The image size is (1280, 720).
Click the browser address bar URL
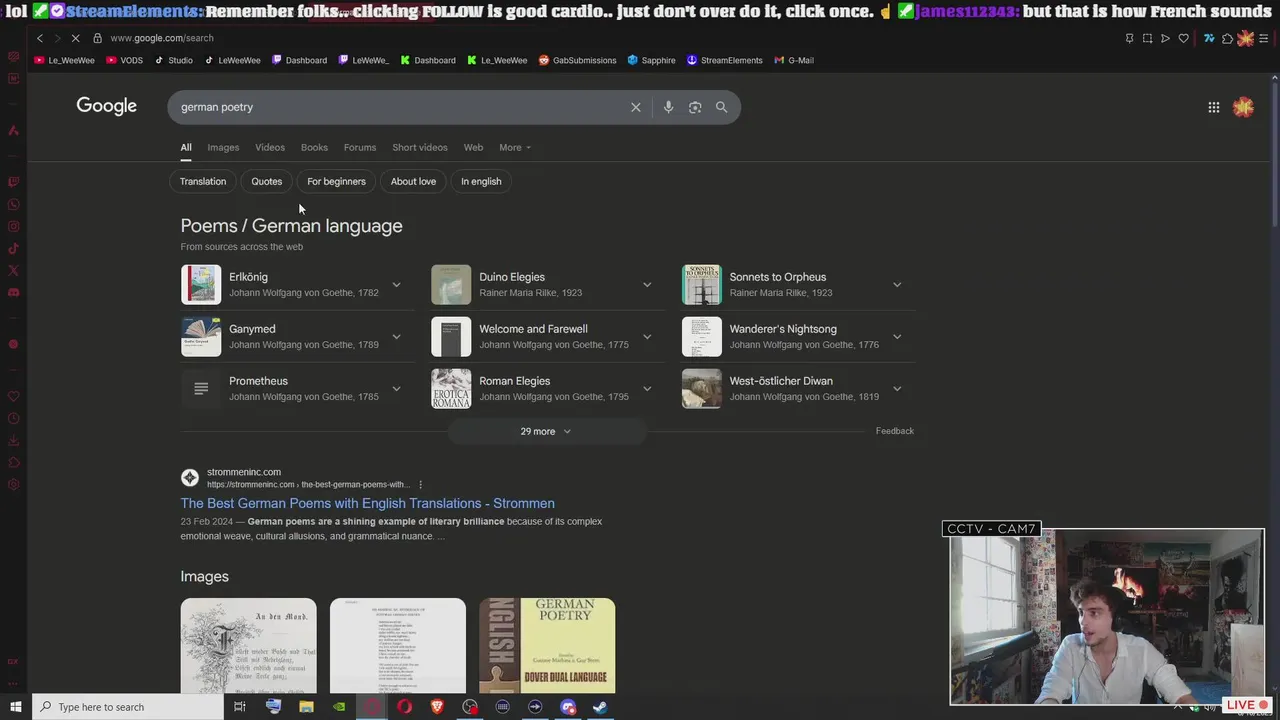click(161, 38)
